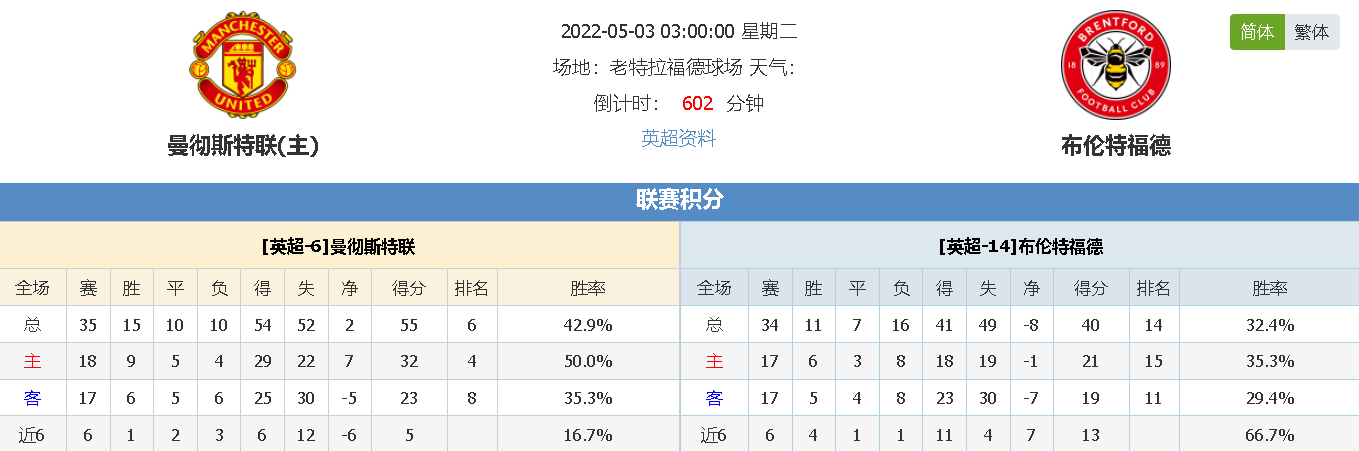Click Manchester United recent-6 win rate 16.7%

pos(588,435)
